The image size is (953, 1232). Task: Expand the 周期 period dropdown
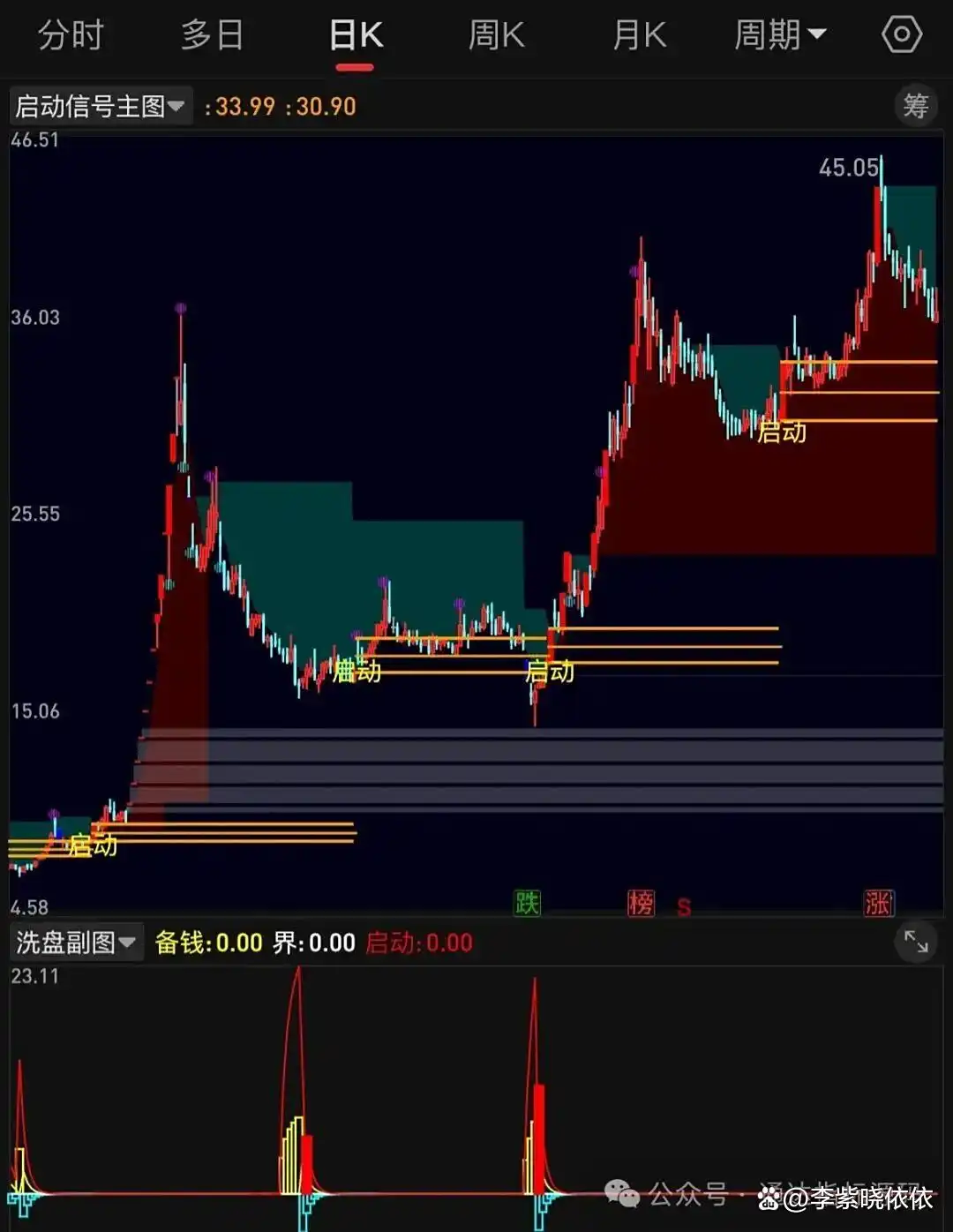coord(779,35)
